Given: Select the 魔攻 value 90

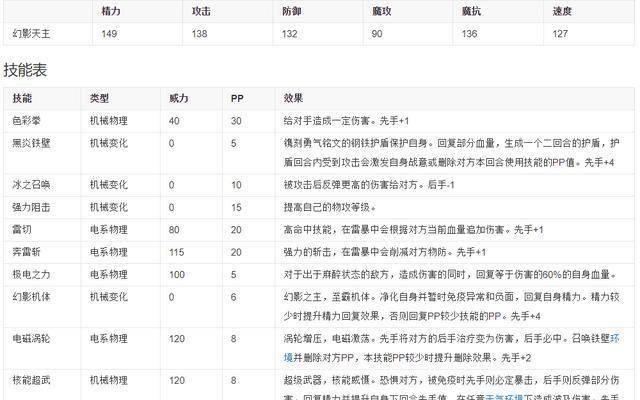Looking at the screenshot, I should pyautogui.click(x=377, y=33).
